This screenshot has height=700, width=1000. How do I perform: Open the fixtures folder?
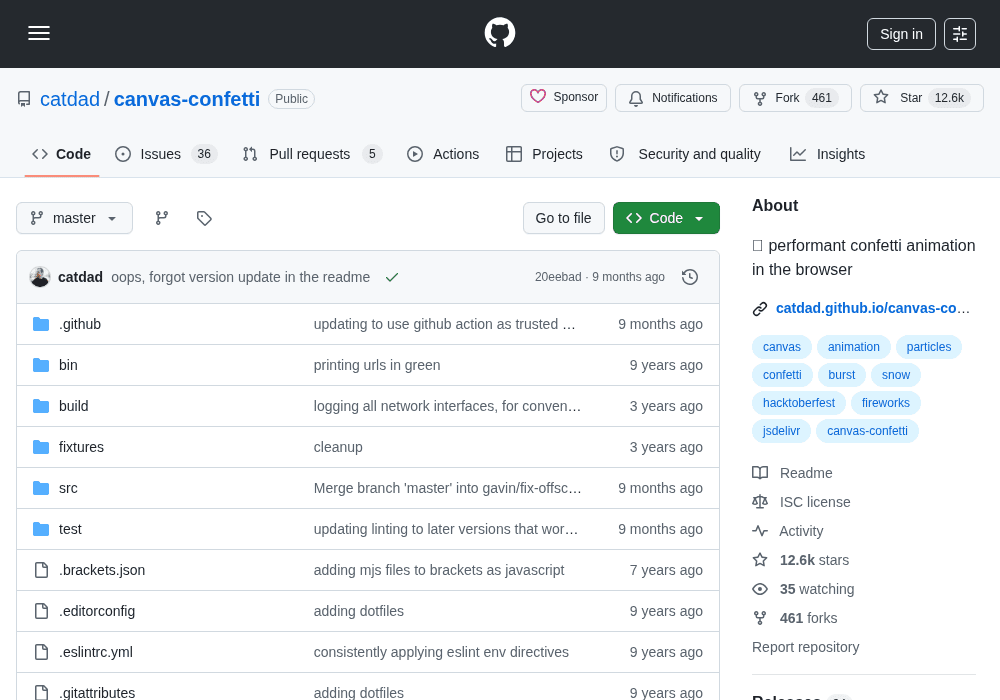coord(81,447)
